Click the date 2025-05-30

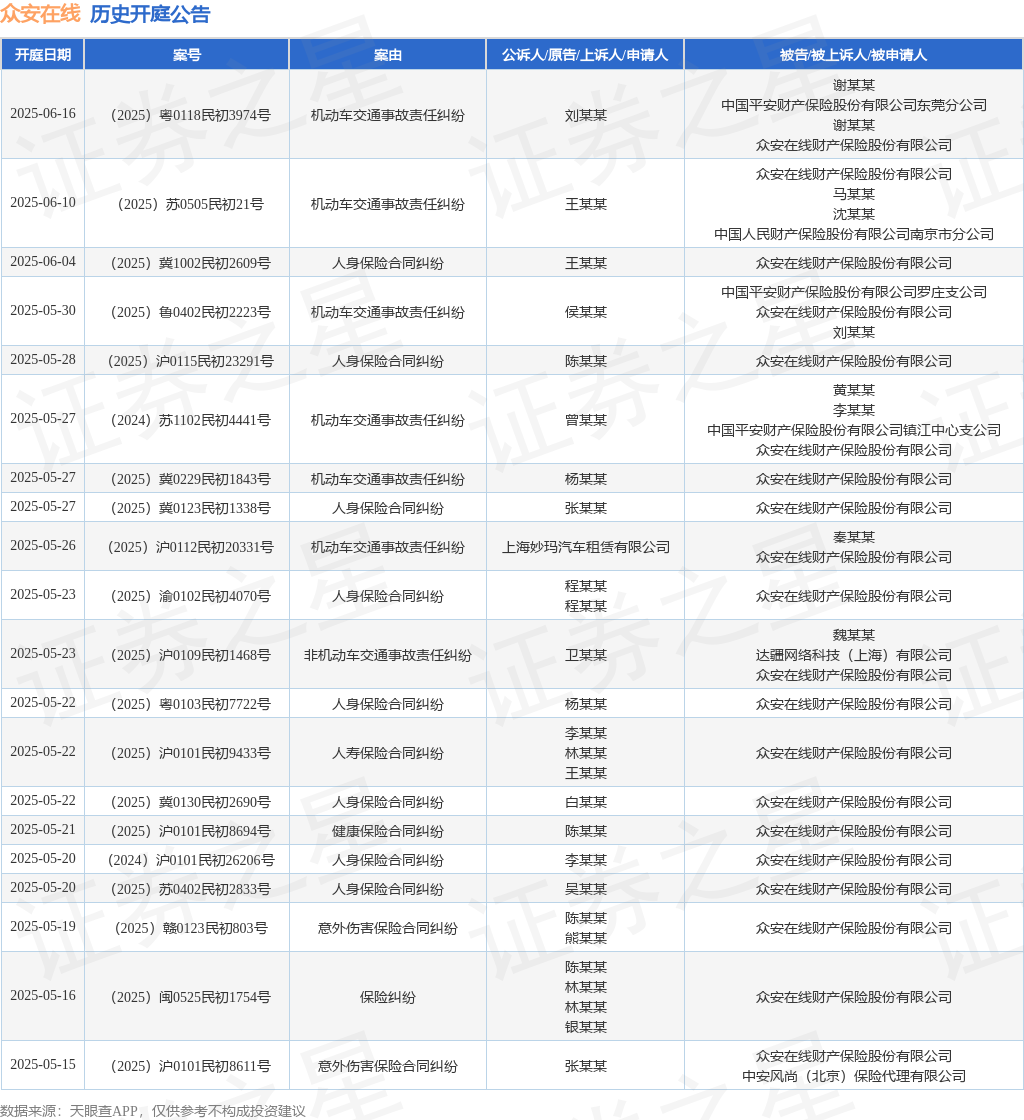coord(43,311)
